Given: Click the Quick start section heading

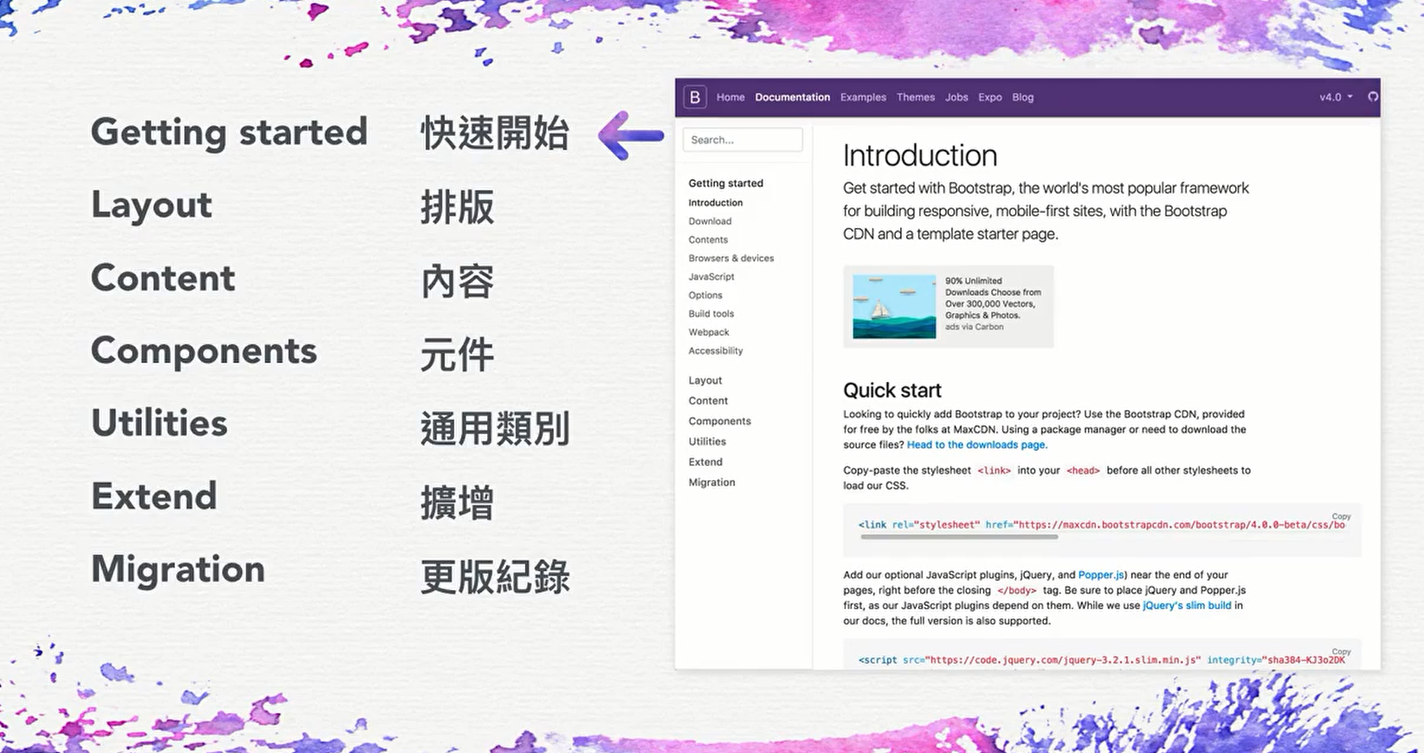Looking at the screenshot, I should [x=892, y=391].
